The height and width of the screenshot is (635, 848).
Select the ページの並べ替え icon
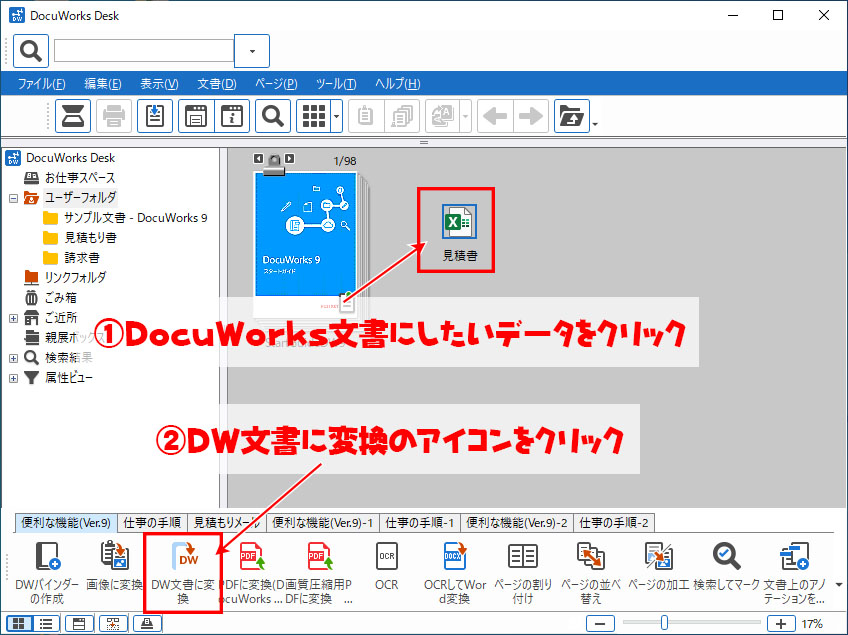[x=591, y=573]
